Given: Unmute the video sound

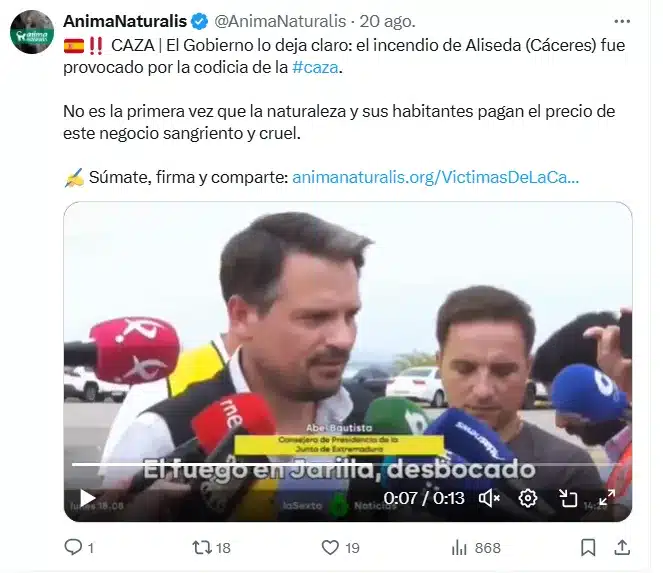Looking at the screenshot, I should tap(489, 498).
